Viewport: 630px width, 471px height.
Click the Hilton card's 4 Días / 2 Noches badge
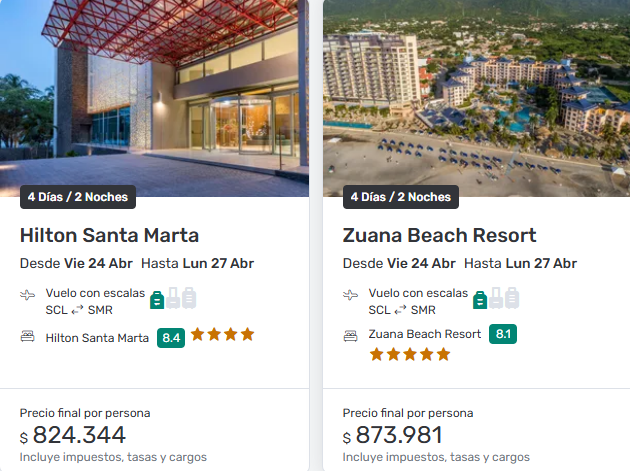point(78,197)
